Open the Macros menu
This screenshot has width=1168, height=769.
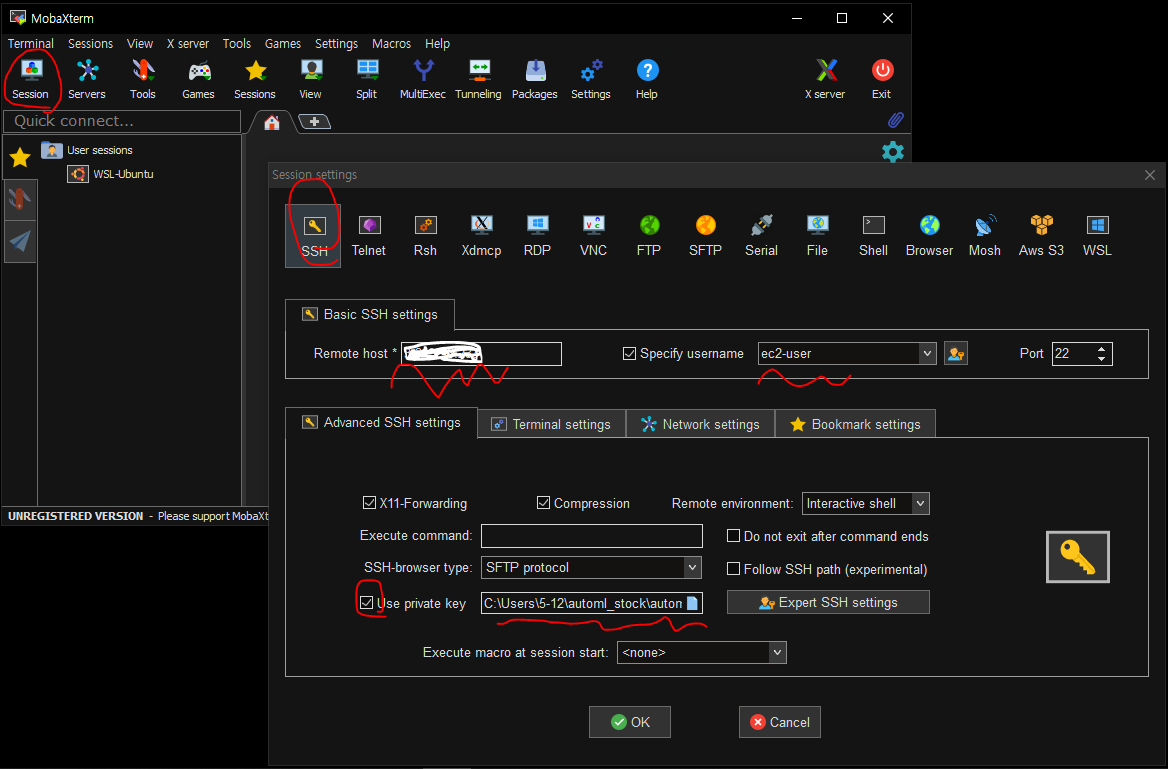(391, 43)
